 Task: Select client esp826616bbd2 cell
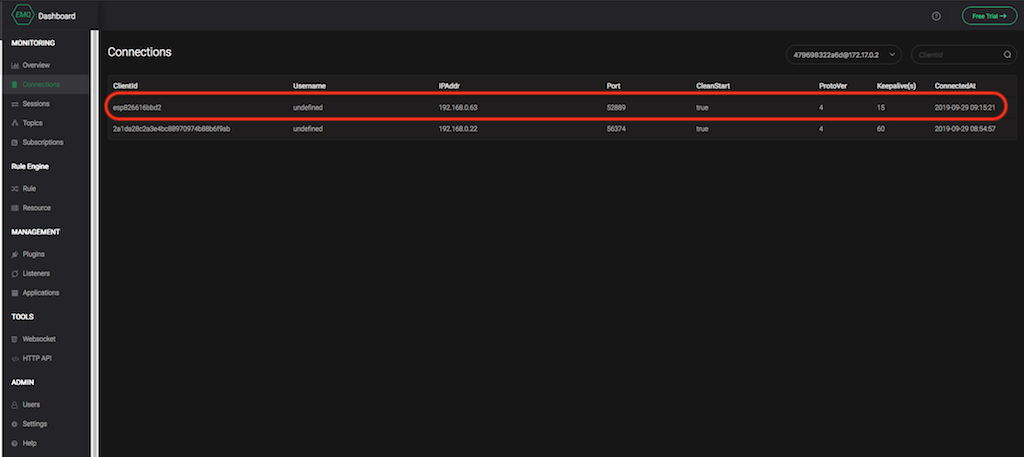click(x=137, y=108)
